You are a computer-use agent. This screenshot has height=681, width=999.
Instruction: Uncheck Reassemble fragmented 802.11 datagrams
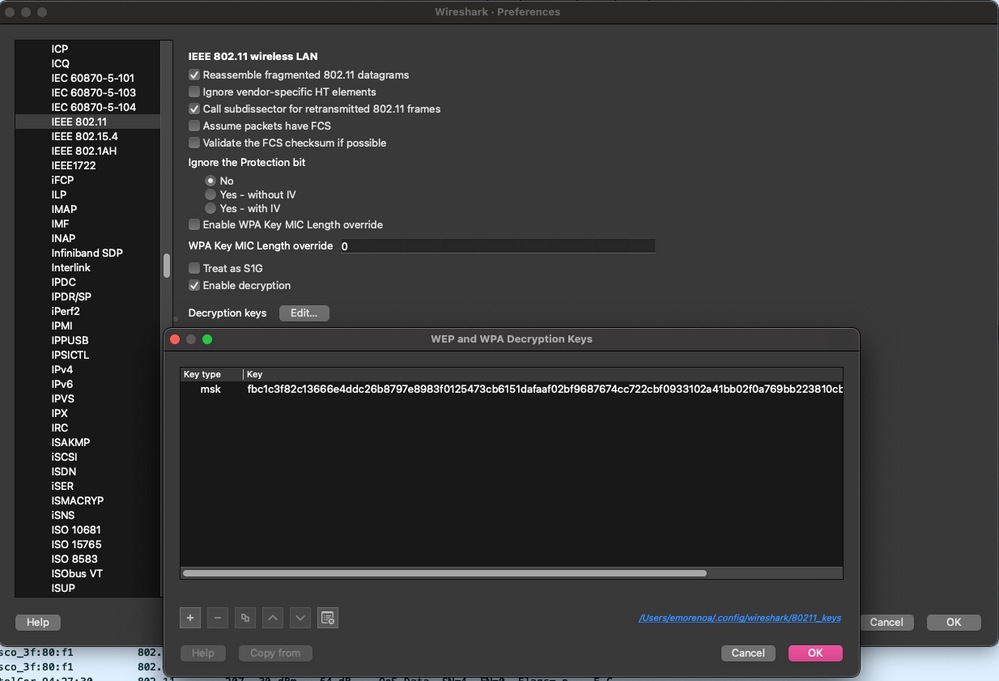pos(193,74)
